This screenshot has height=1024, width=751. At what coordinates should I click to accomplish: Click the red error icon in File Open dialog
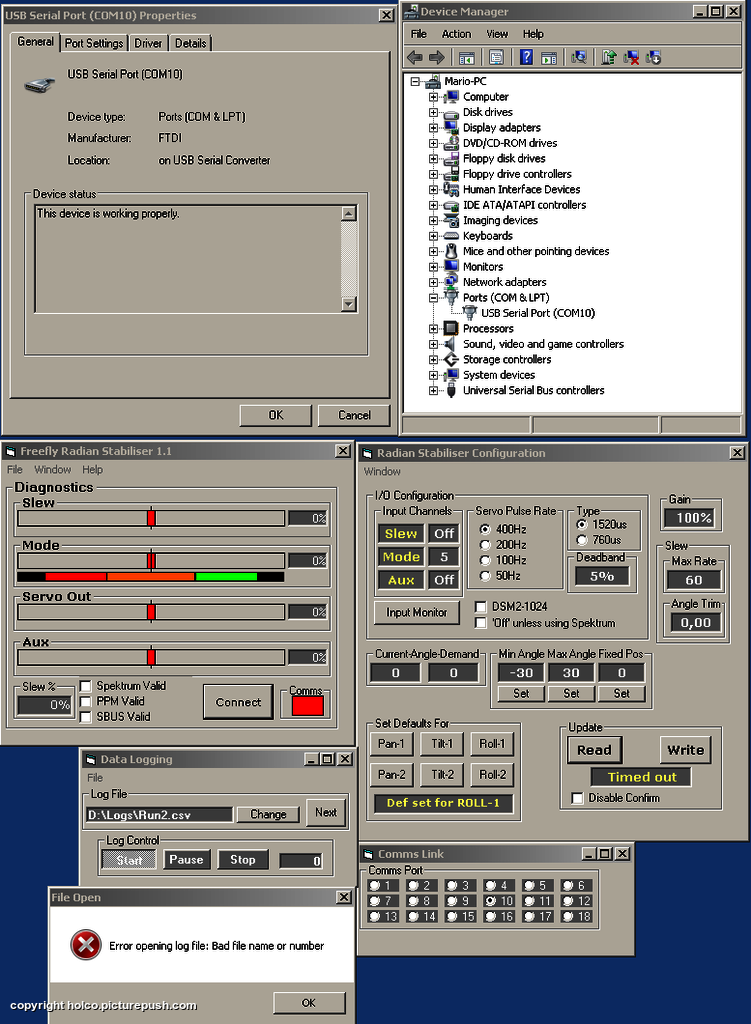point(86,945)
